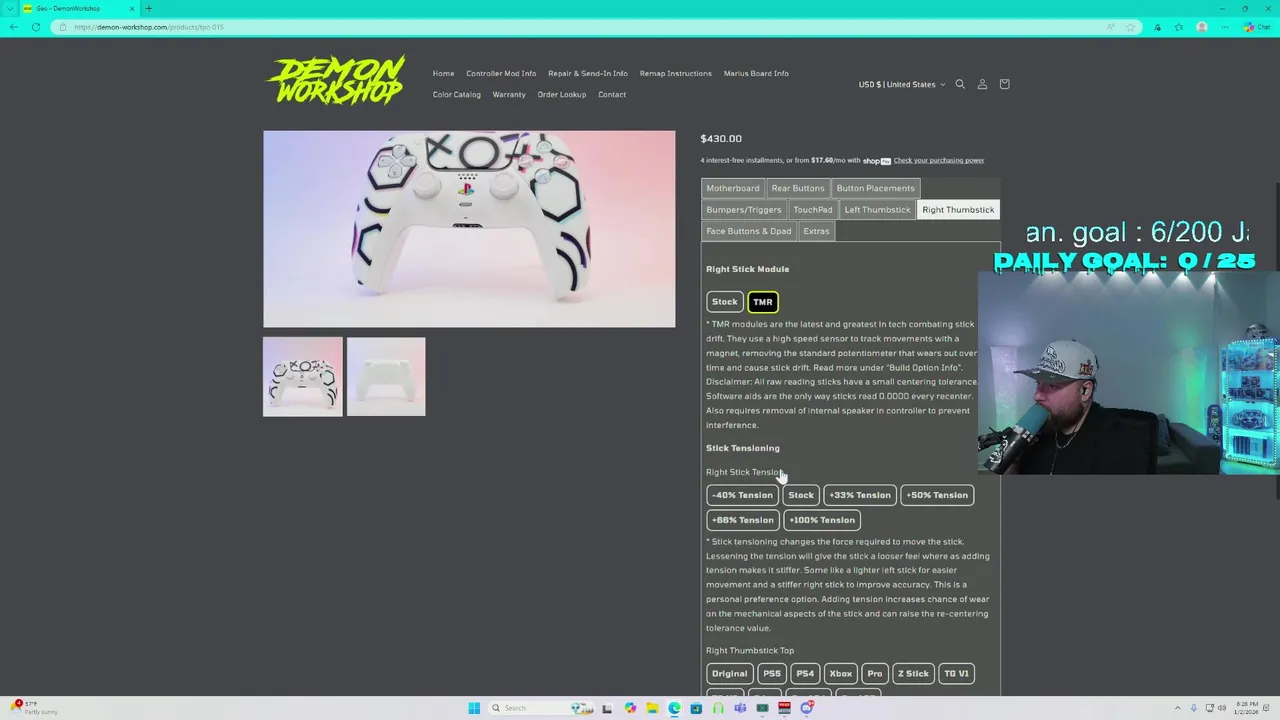Screen dimensions: 1280x720
Task: Open Microsoft Edge from the taskbar
Action: click(674, 708)
